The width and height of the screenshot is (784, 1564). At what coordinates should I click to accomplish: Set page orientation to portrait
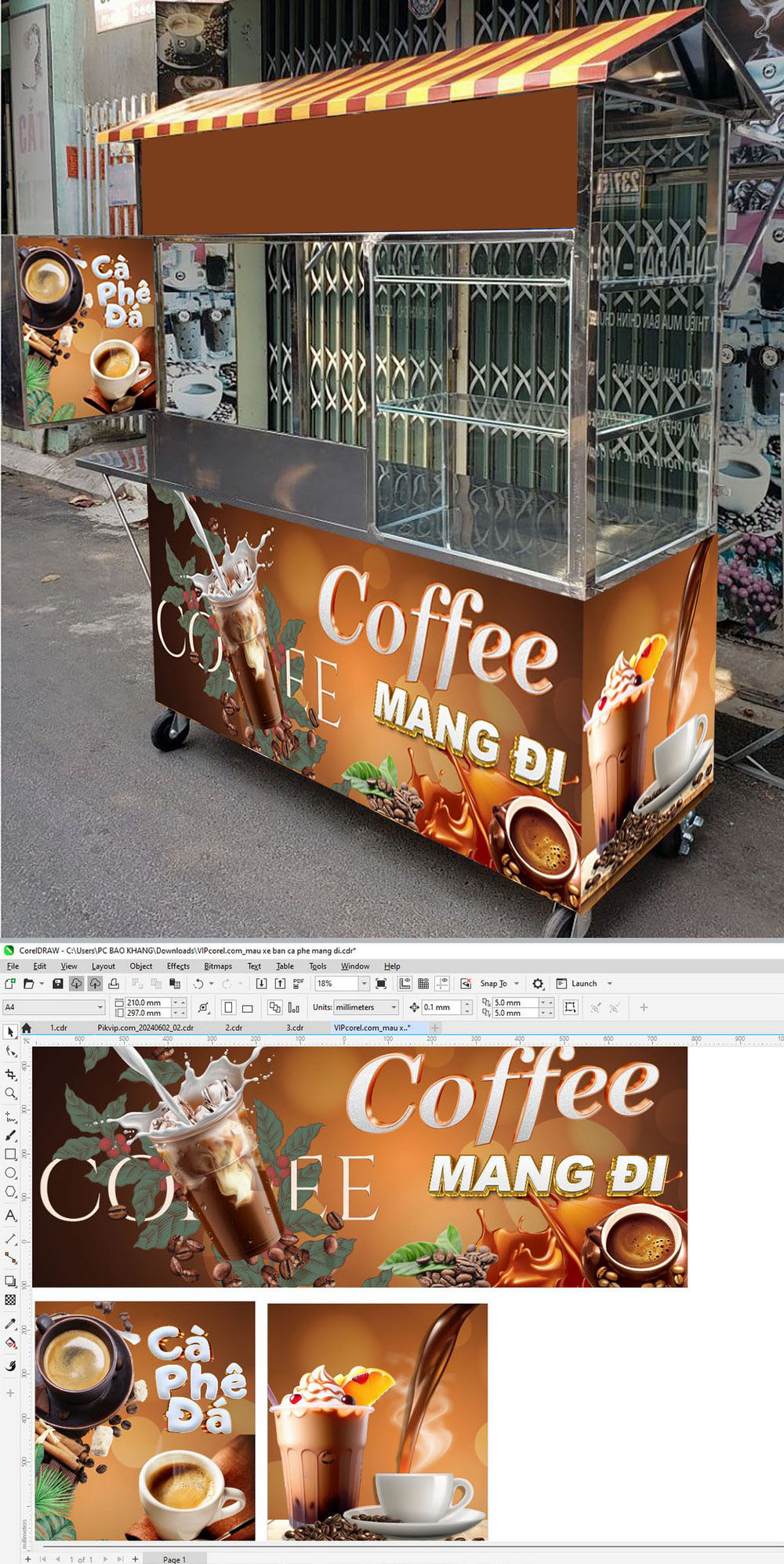228,1007
